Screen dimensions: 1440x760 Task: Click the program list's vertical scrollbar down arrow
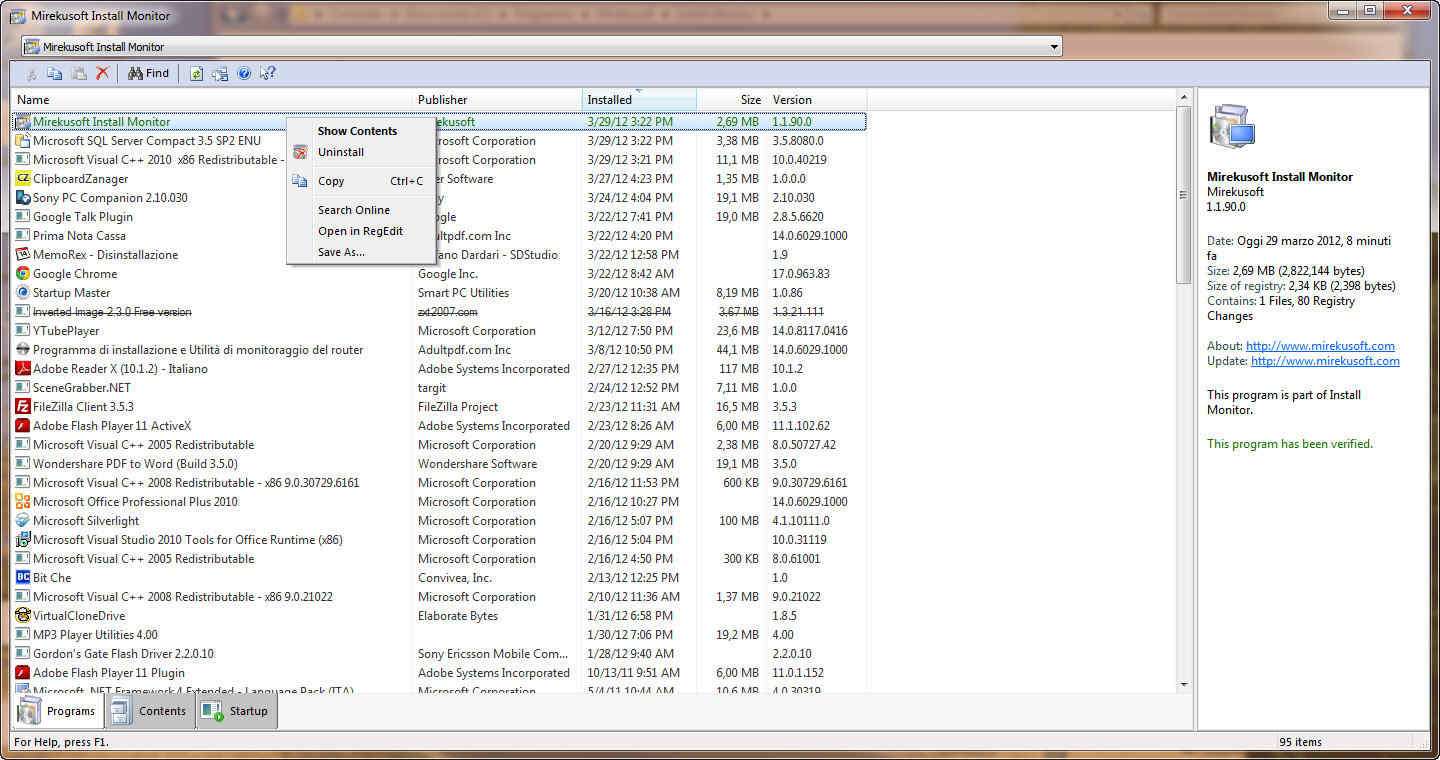1184,685
